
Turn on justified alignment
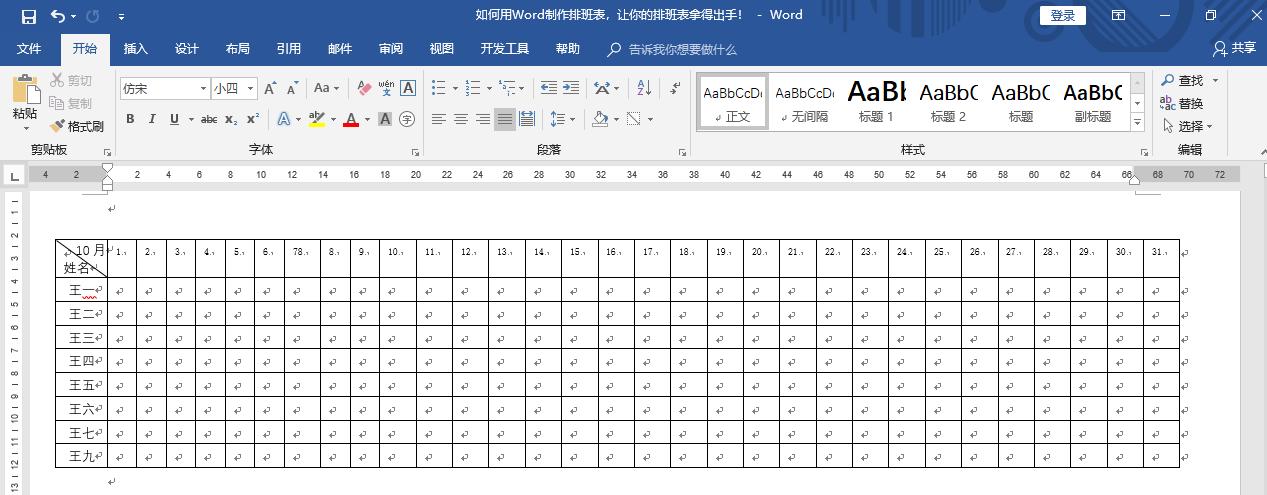point(505,119)
